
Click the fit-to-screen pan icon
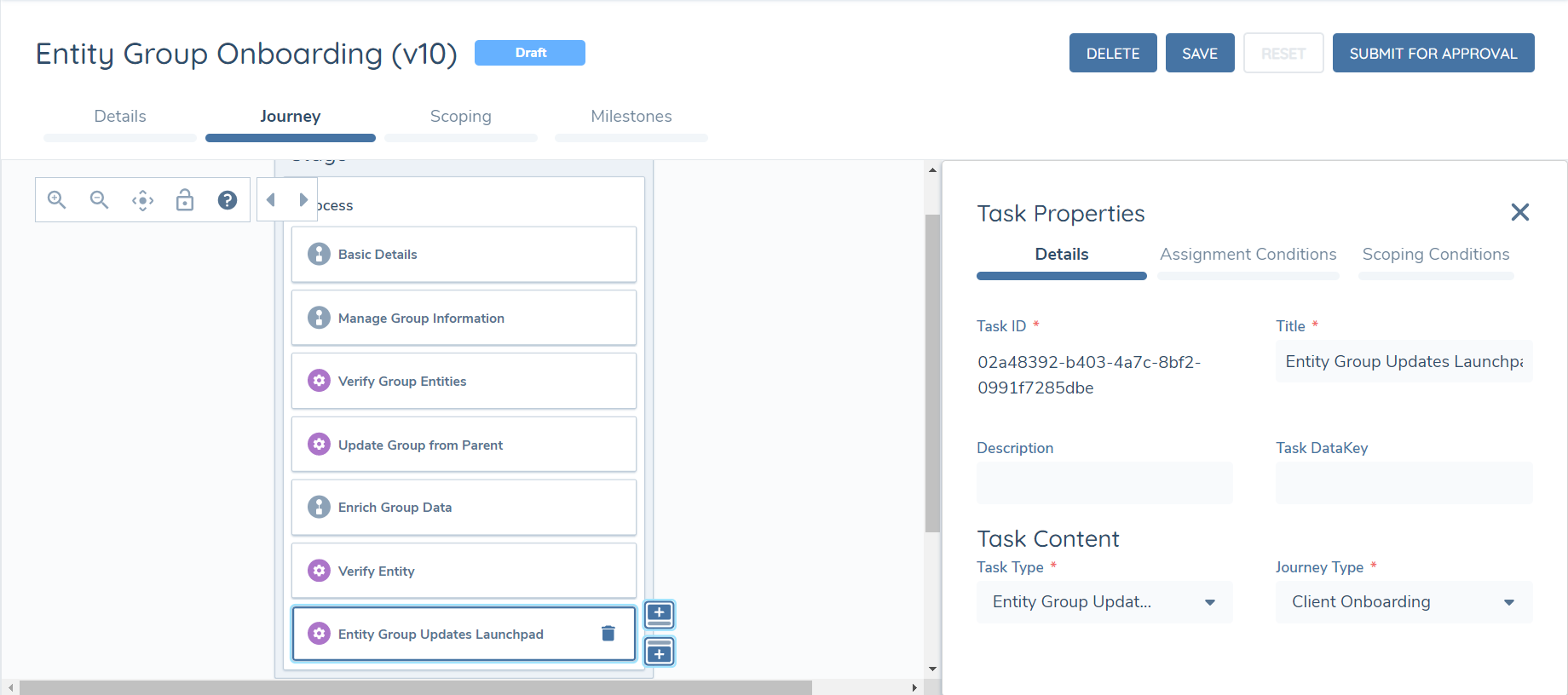[x=142, y=200]
